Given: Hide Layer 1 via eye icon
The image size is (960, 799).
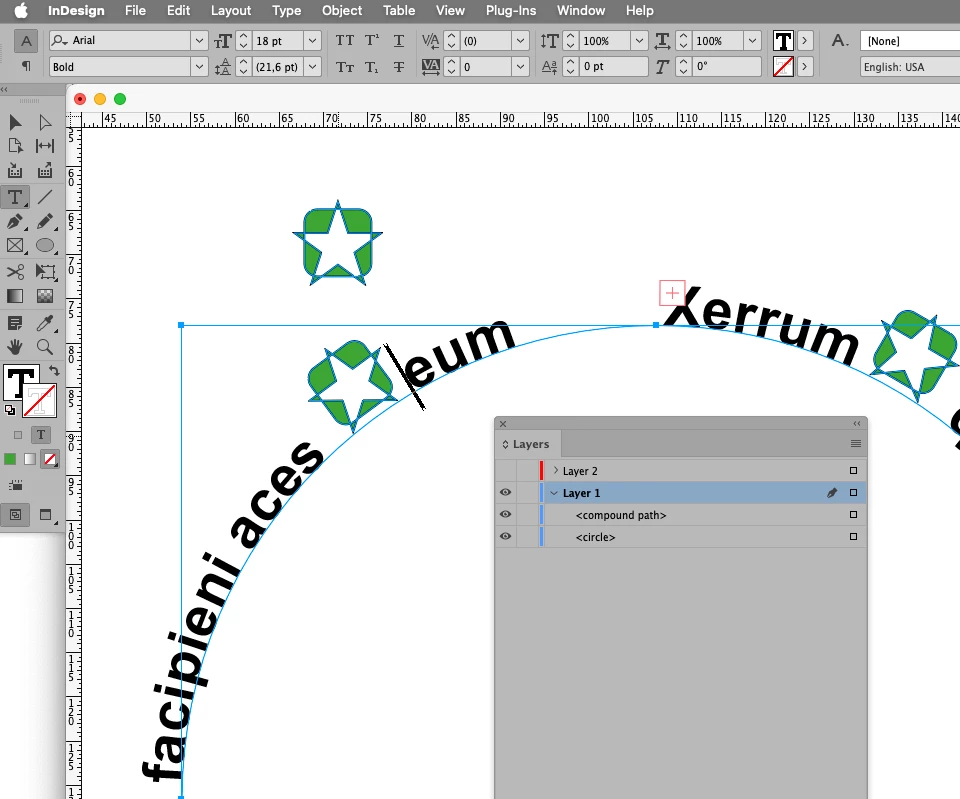Looking at the screenshot, I should (x=505, y=492).
